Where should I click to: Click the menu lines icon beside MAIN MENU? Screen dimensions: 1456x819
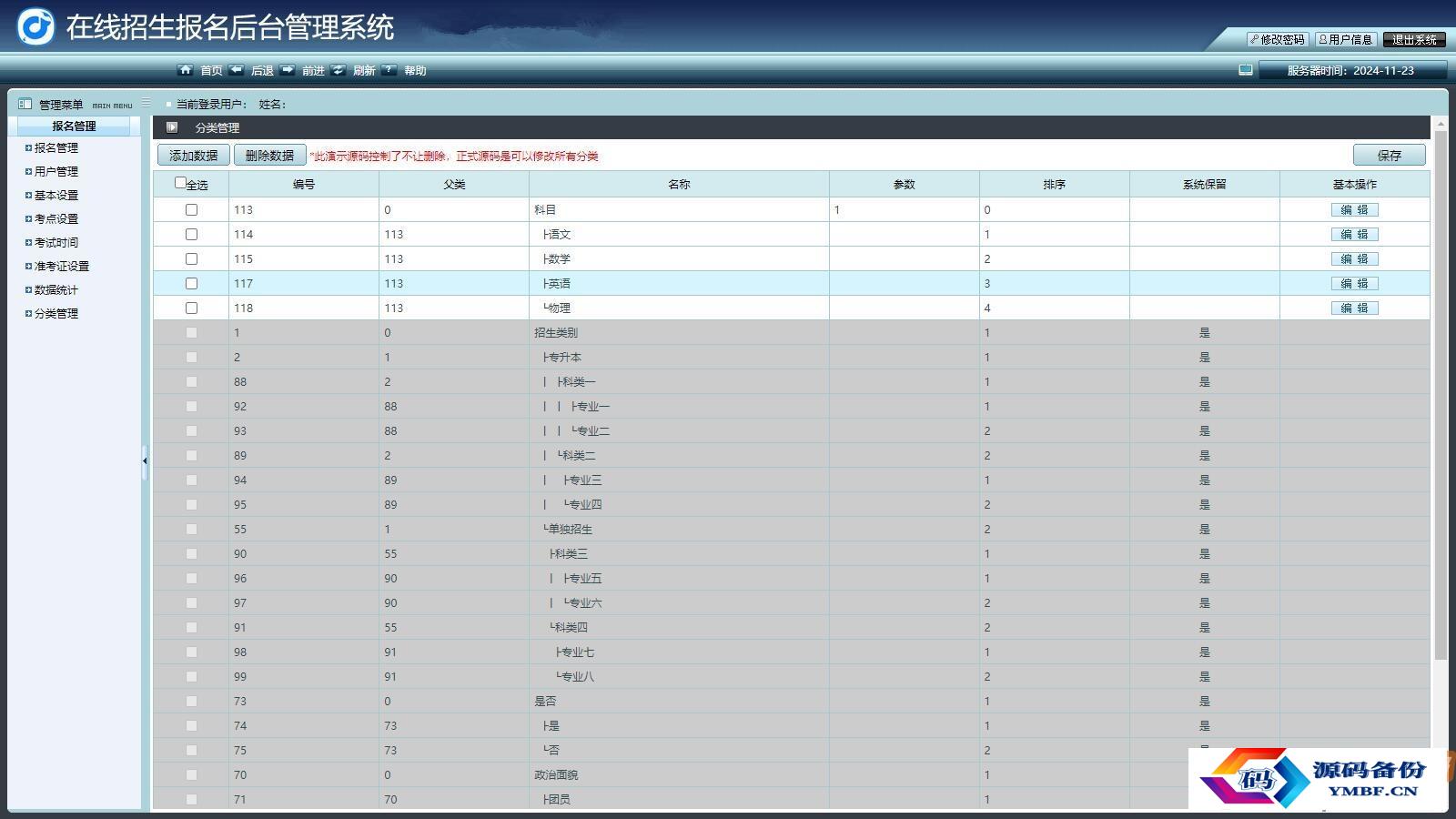pos(146,103)
